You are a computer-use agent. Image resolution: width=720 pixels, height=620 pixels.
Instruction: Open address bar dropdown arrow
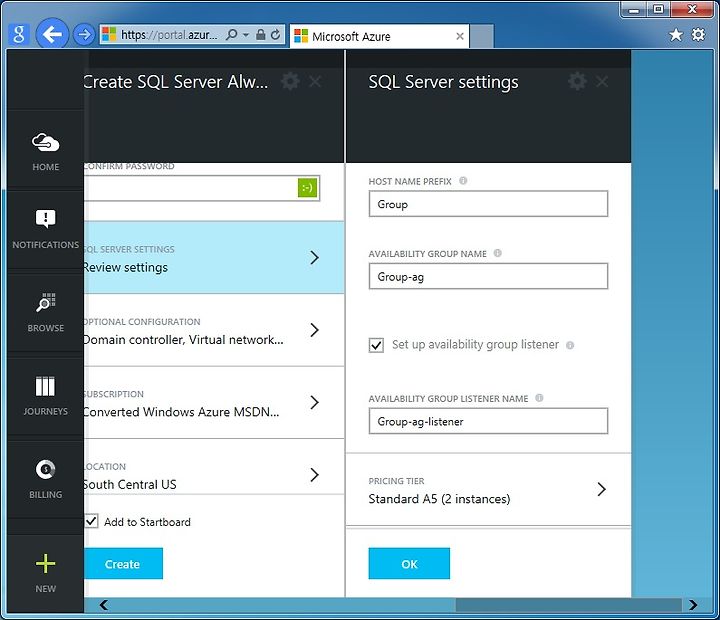246,34
